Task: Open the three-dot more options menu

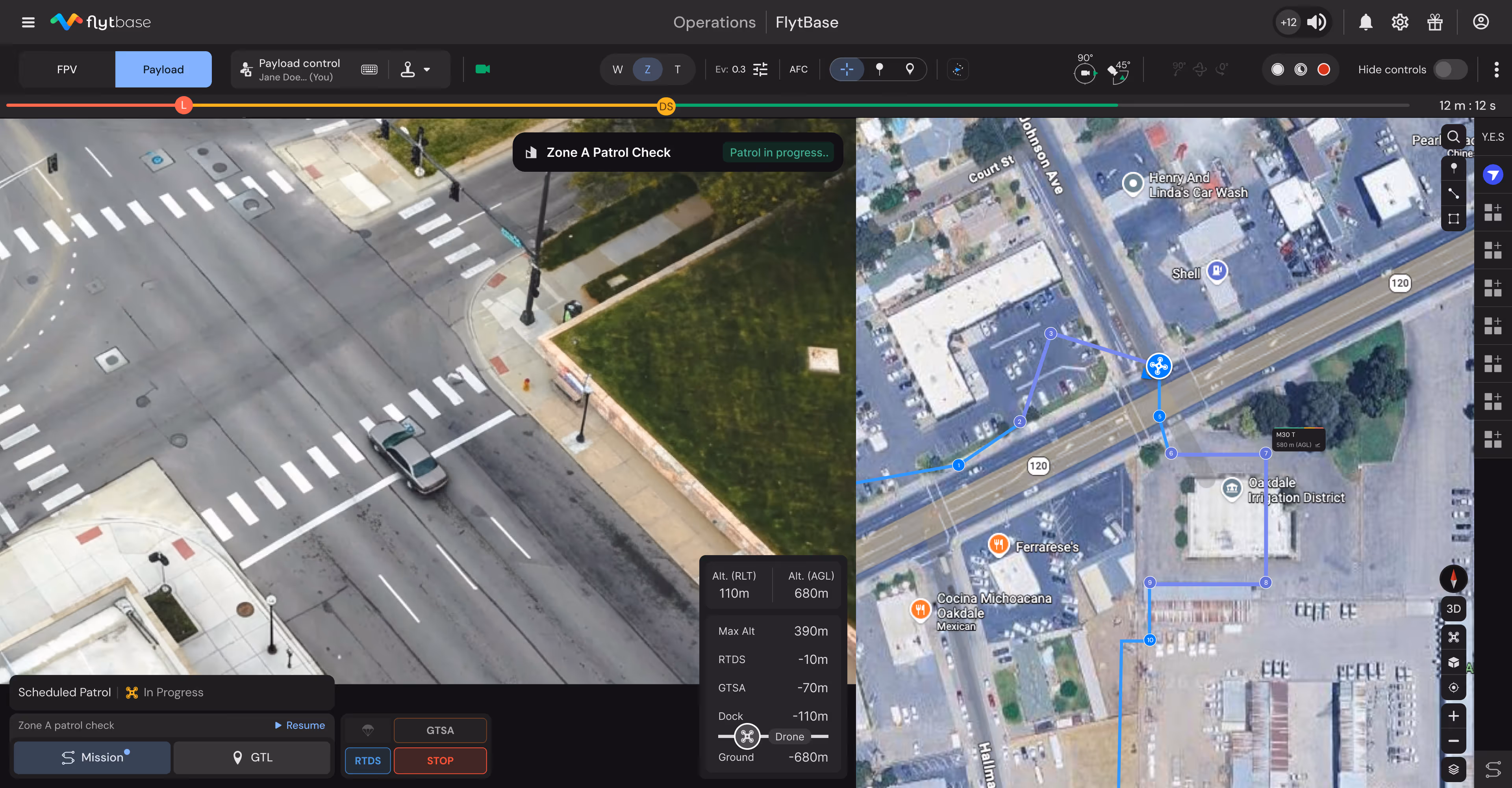Action: [x=1496, y=69]
